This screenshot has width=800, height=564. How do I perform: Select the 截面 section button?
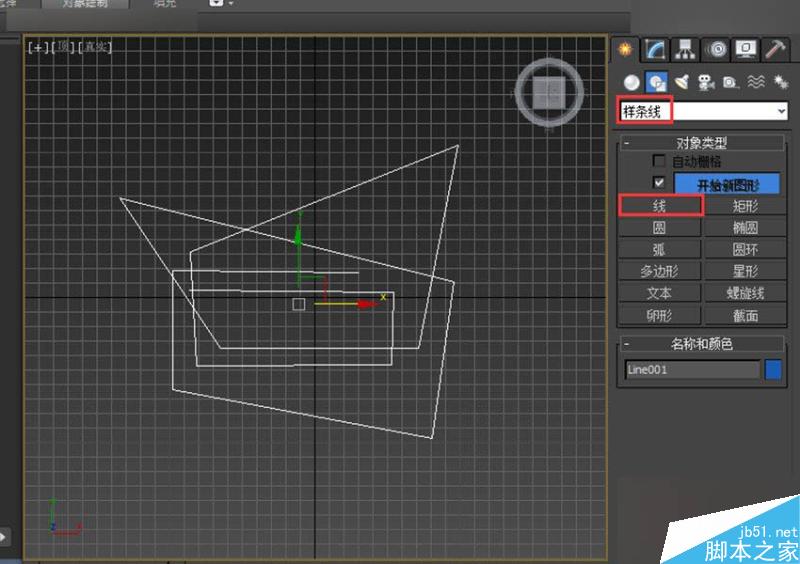click(745, 316)
